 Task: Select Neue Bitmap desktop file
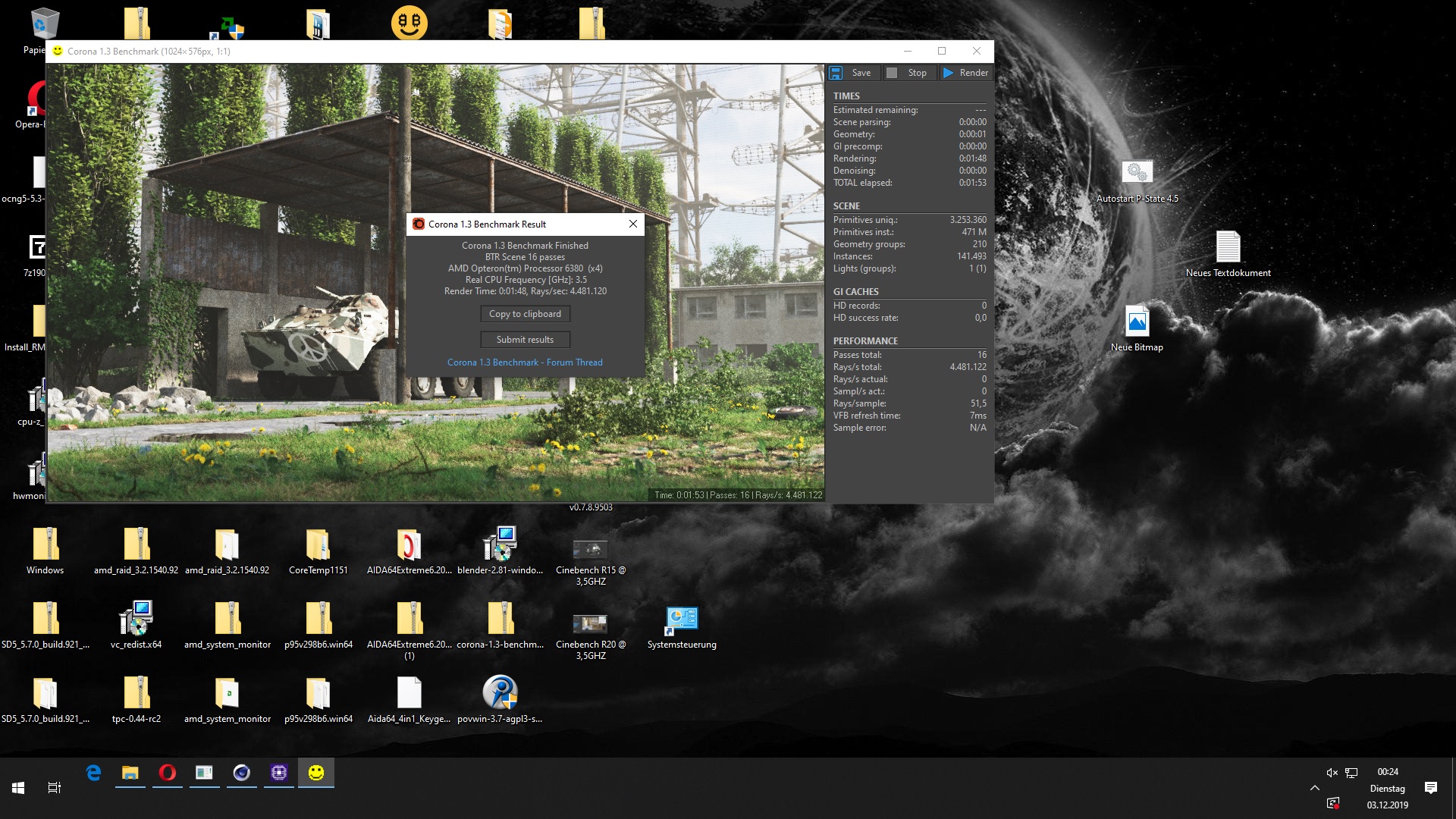[1137, 323]
